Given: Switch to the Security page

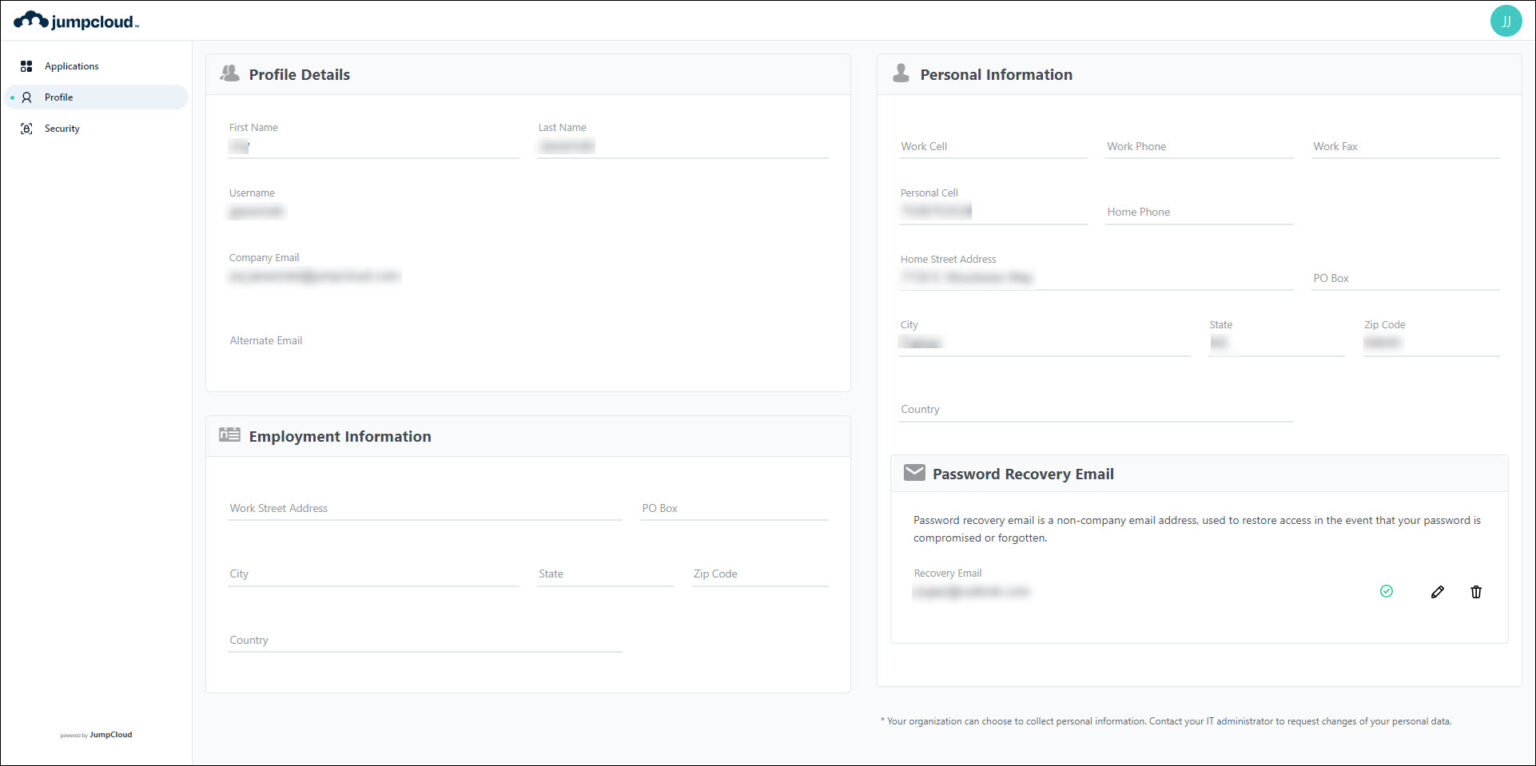Looking at the screenshot, I should [62, 128].
